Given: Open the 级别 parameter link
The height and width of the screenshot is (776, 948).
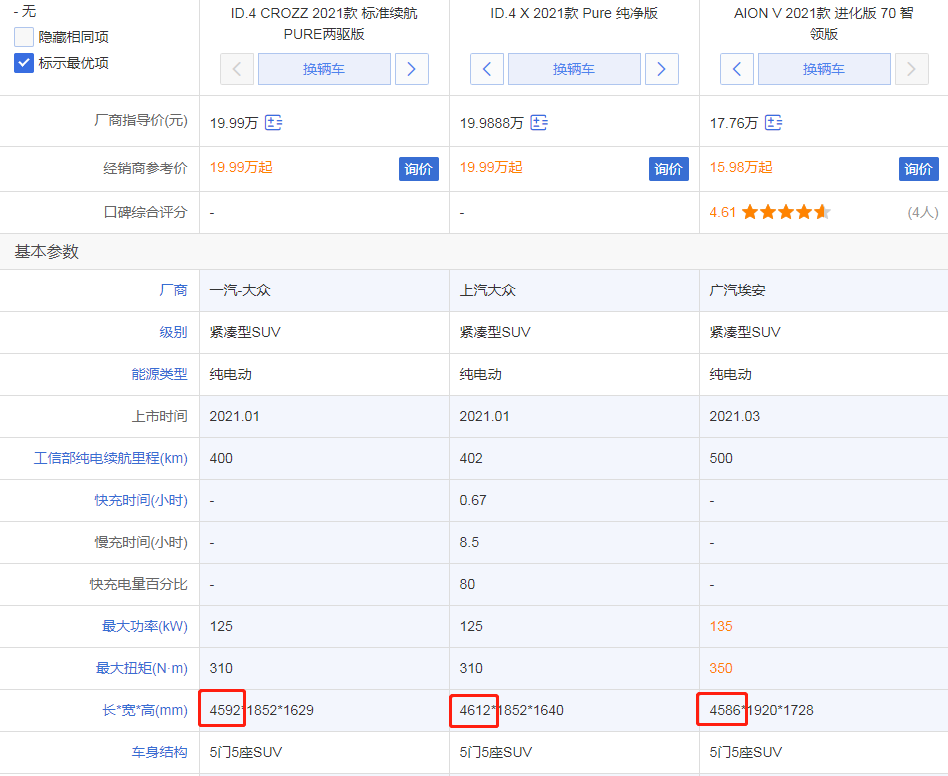Looking at the screenshot, I should point(174,332).
